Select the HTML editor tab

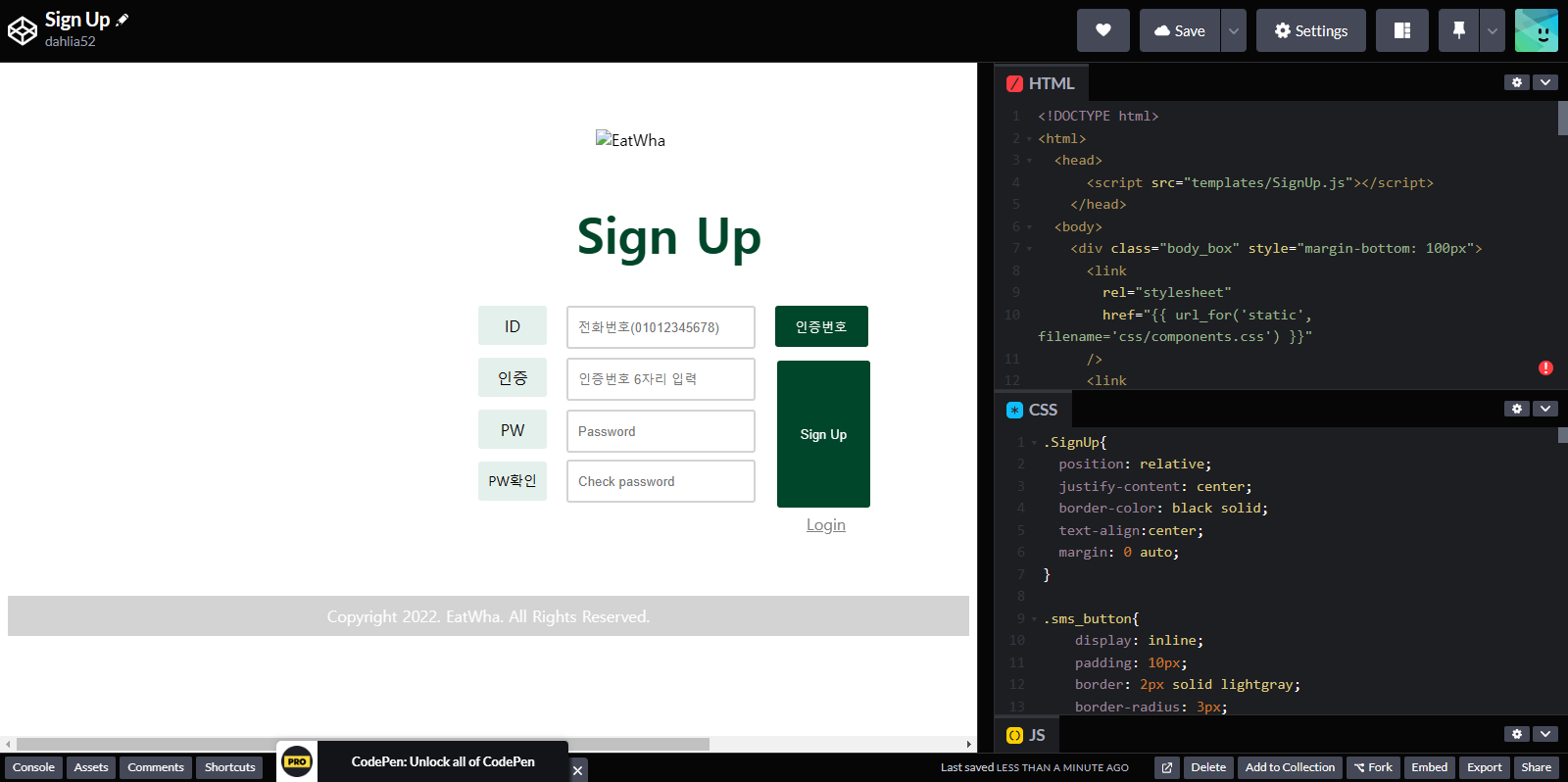[x=1041, y=83]
